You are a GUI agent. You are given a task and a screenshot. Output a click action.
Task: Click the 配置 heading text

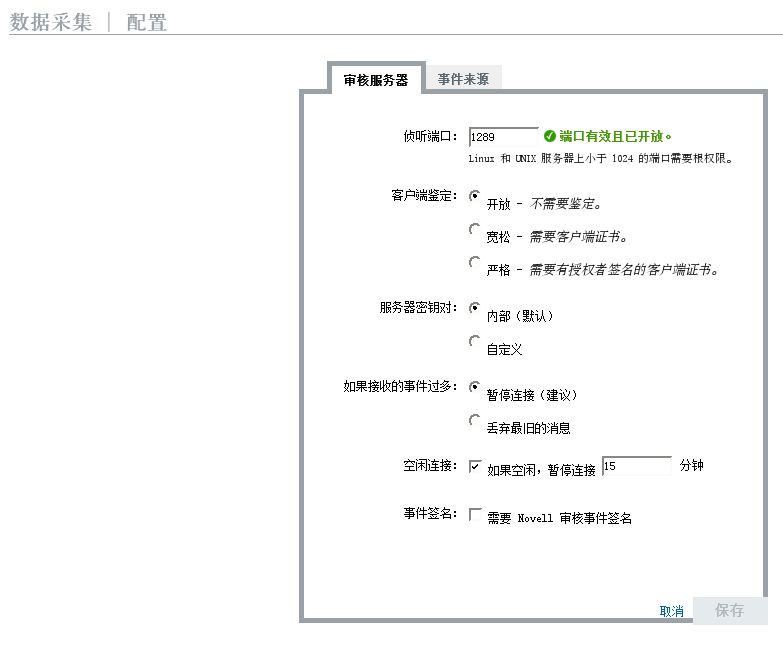[146, 22]
